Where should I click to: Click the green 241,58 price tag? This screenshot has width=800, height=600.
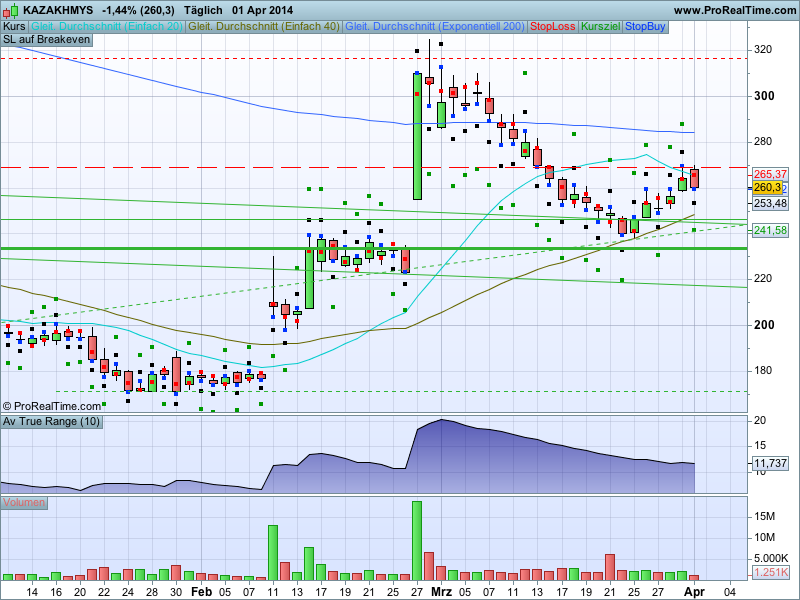(770, 231)
